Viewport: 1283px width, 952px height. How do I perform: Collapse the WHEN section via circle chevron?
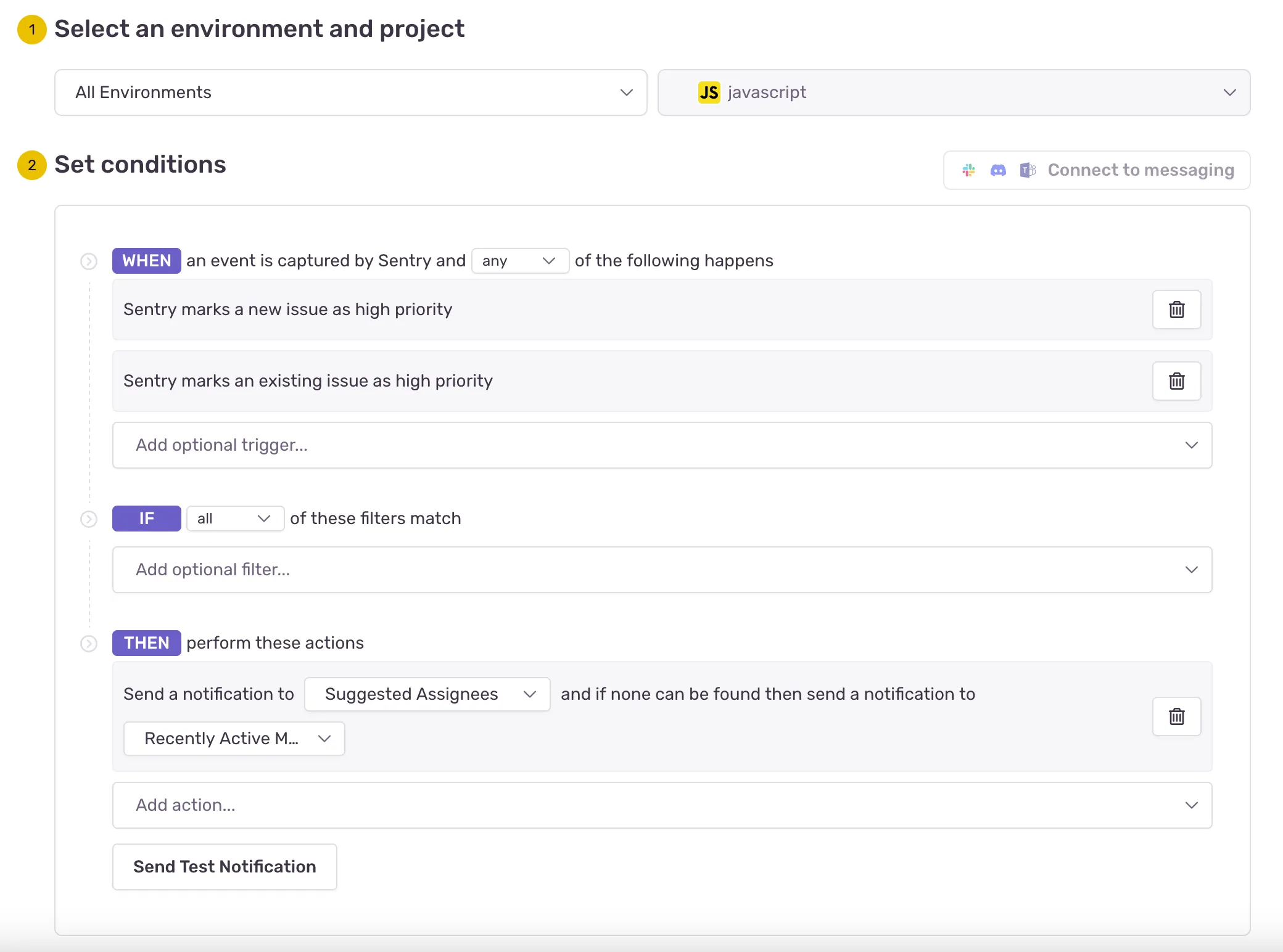click(x=89, y=261)
